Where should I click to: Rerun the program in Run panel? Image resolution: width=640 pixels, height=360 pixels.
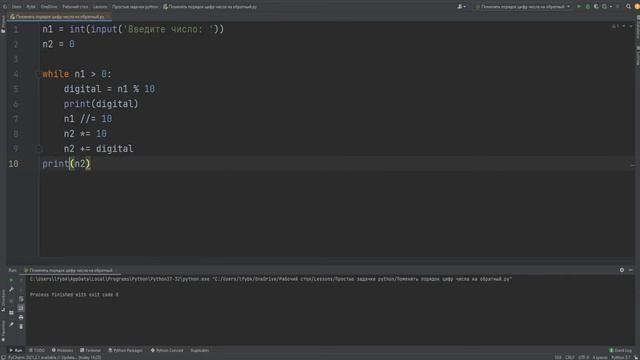(x=11, y=280)
